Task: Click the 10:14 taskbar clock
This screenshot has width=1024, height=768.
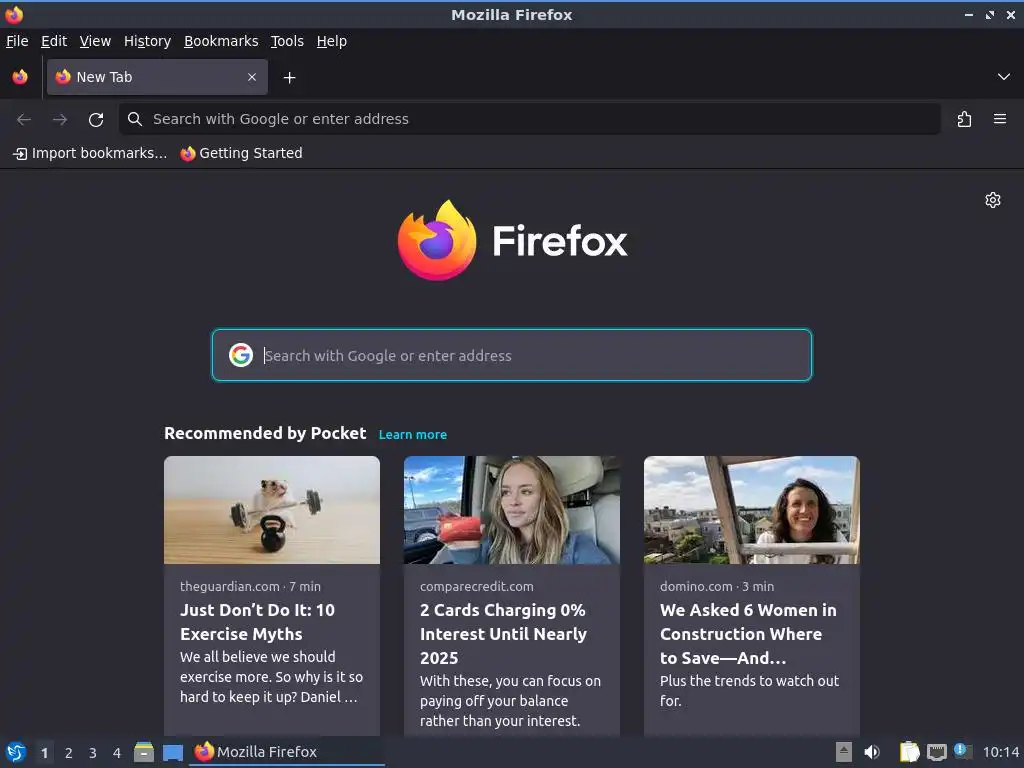Action: click(1000, 752)
